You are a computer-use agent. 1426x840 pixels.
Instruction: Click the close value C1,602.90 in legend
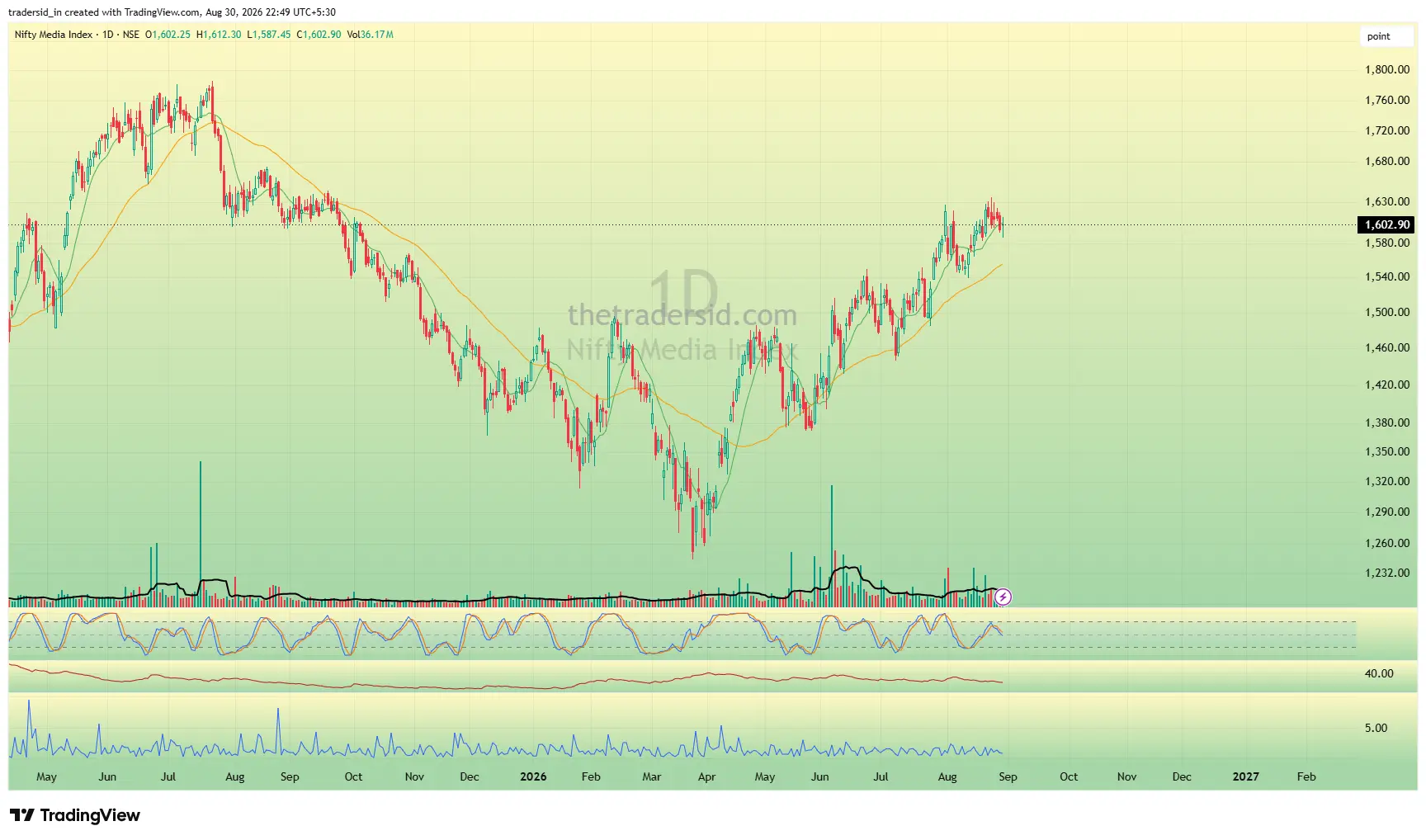click(x=319, y=35)
